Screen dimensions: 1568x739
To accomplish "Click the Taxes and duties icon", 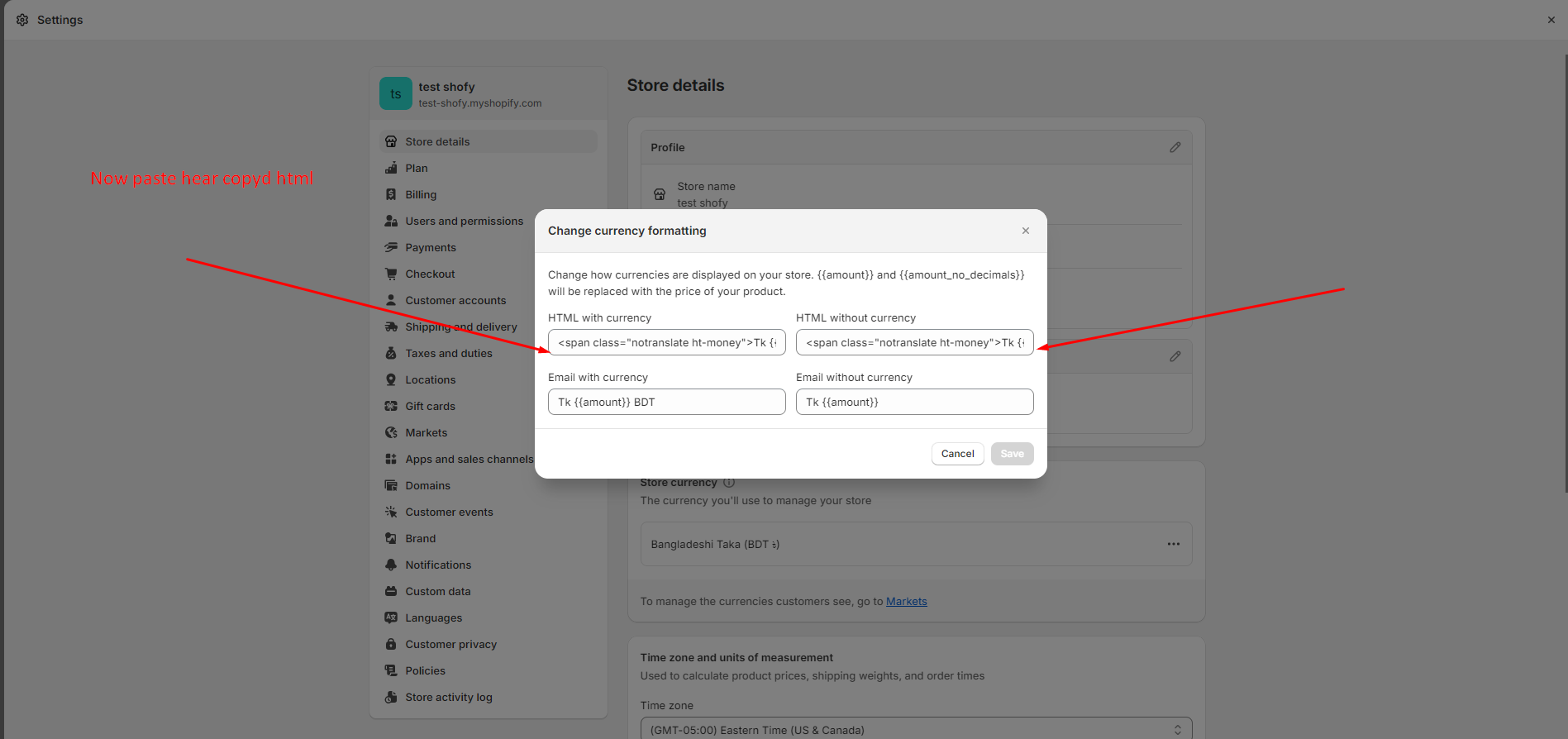I will (x=391, y=353).
